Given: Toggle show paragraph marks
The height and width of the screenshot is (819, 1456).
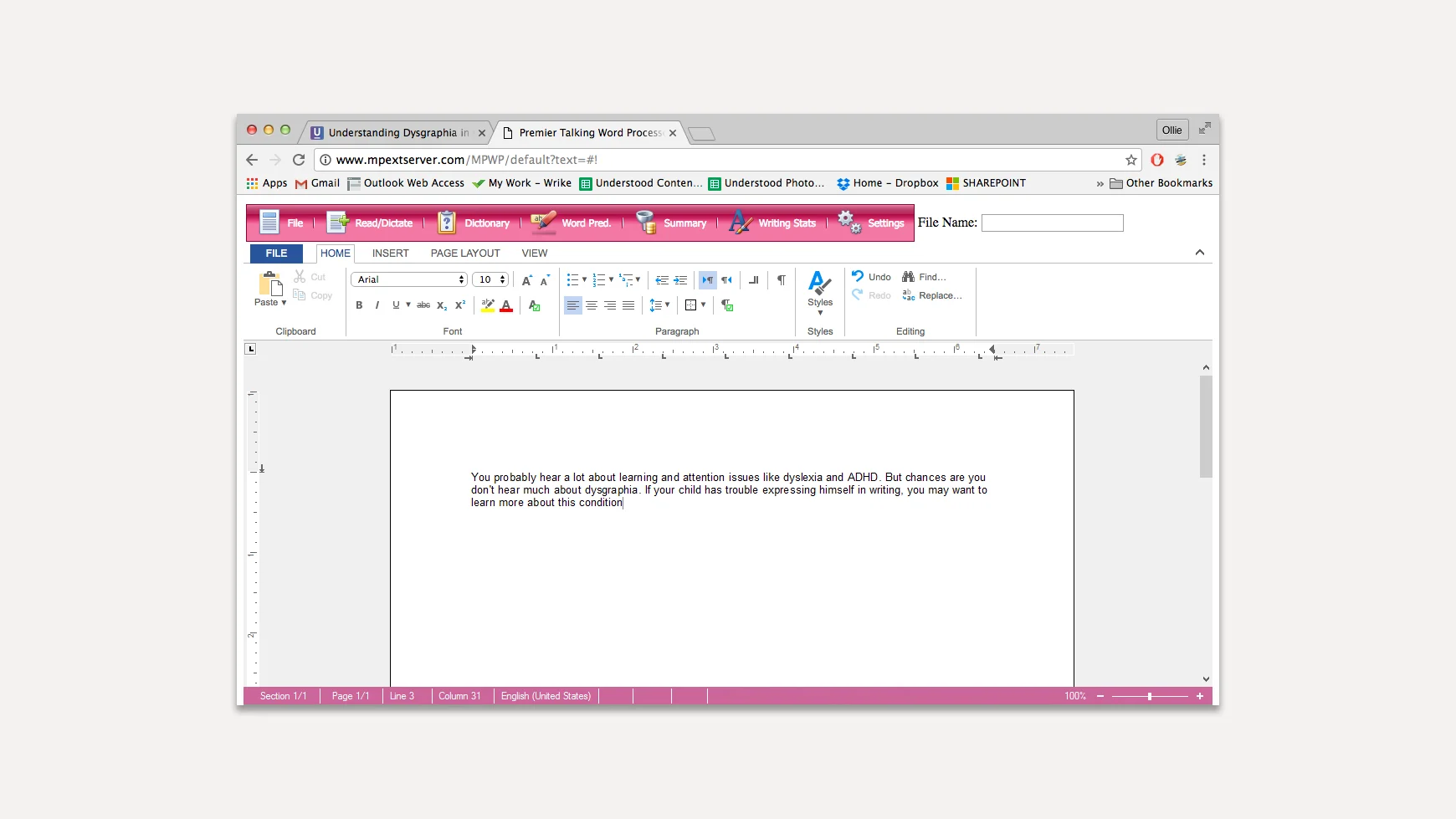Looking at the screenshot, I should pos(782,280).
